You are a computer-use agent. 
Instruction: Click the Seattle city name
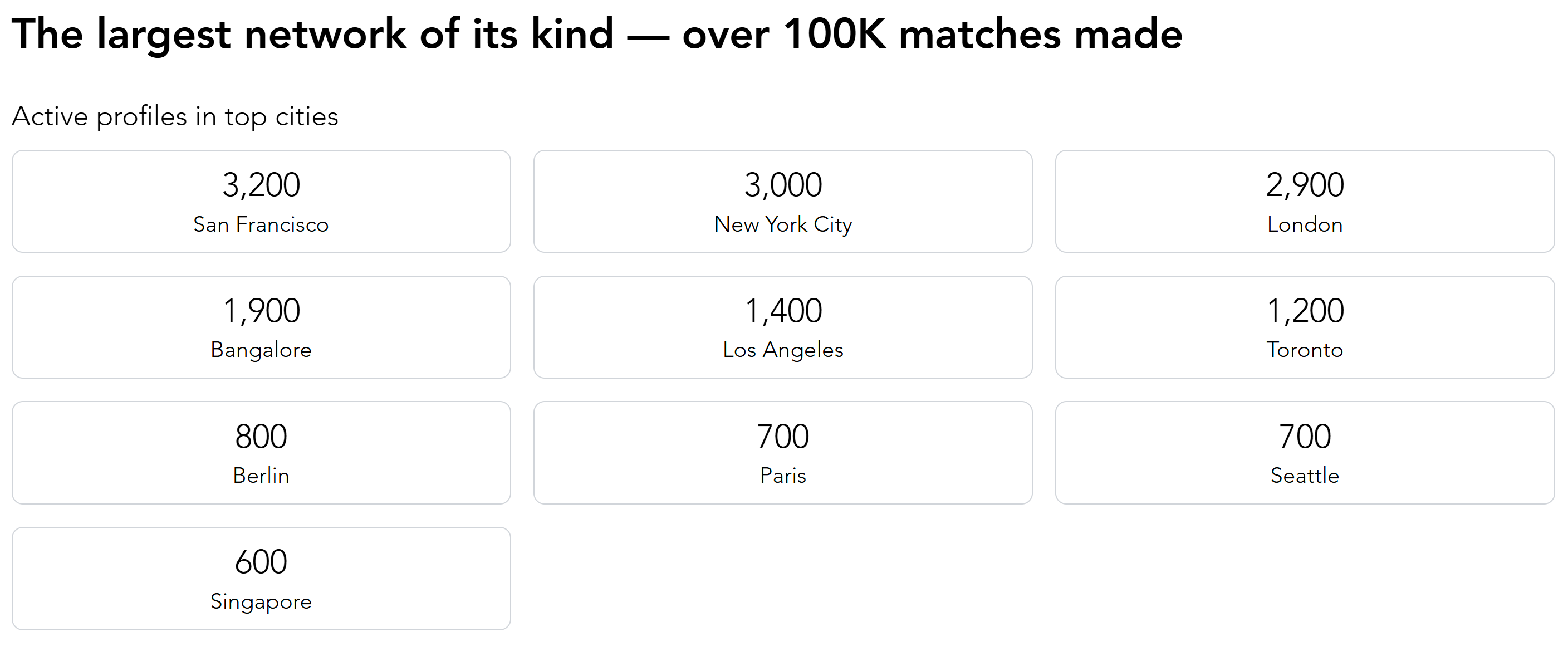[1305, 475]
